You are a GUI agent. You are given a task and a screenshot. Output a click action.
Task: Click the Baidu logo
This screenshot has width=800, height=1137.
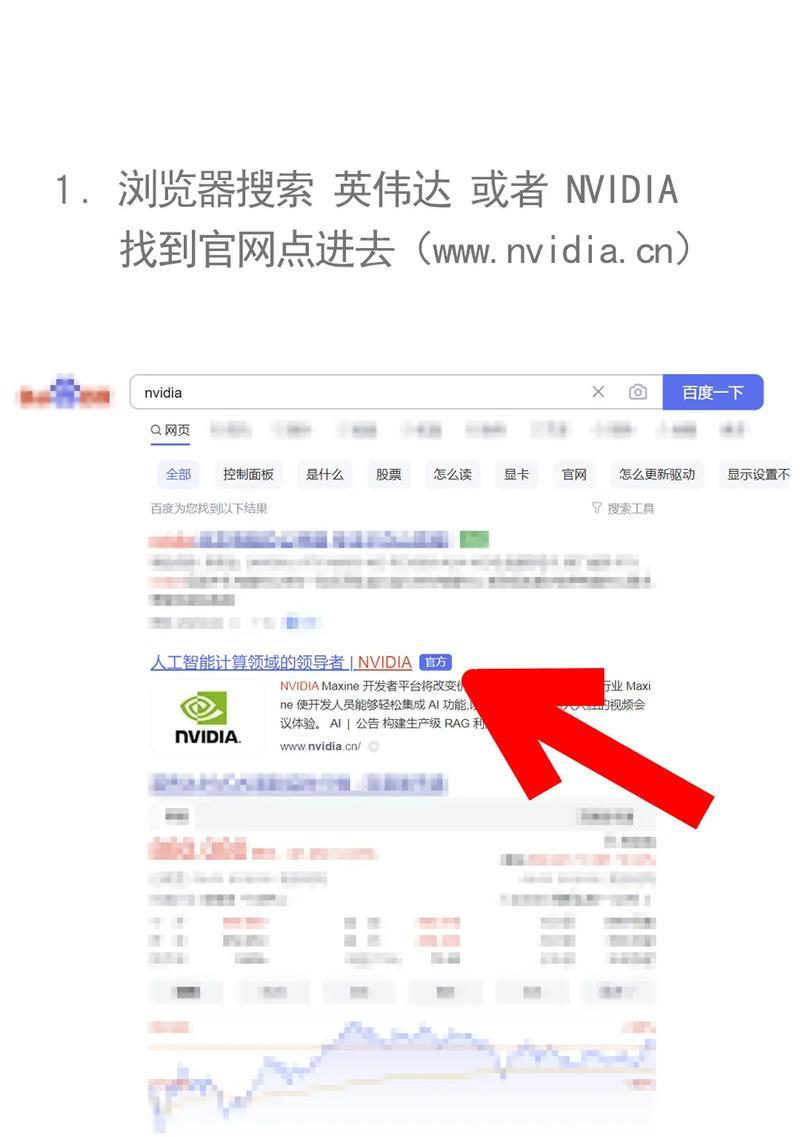[x=65, y=393]
